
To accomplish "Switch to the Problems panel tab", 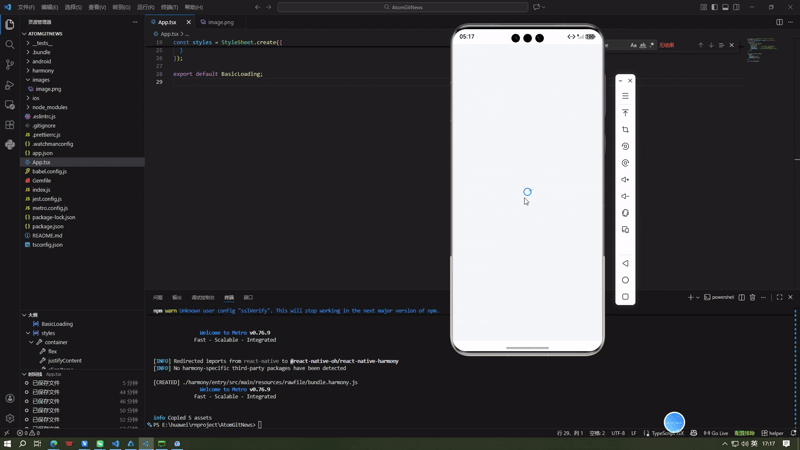I will click(158, 297).
